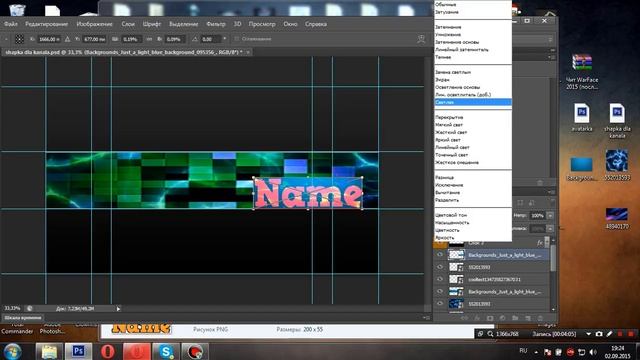Open the Слои menu

[x=128, y=24]
